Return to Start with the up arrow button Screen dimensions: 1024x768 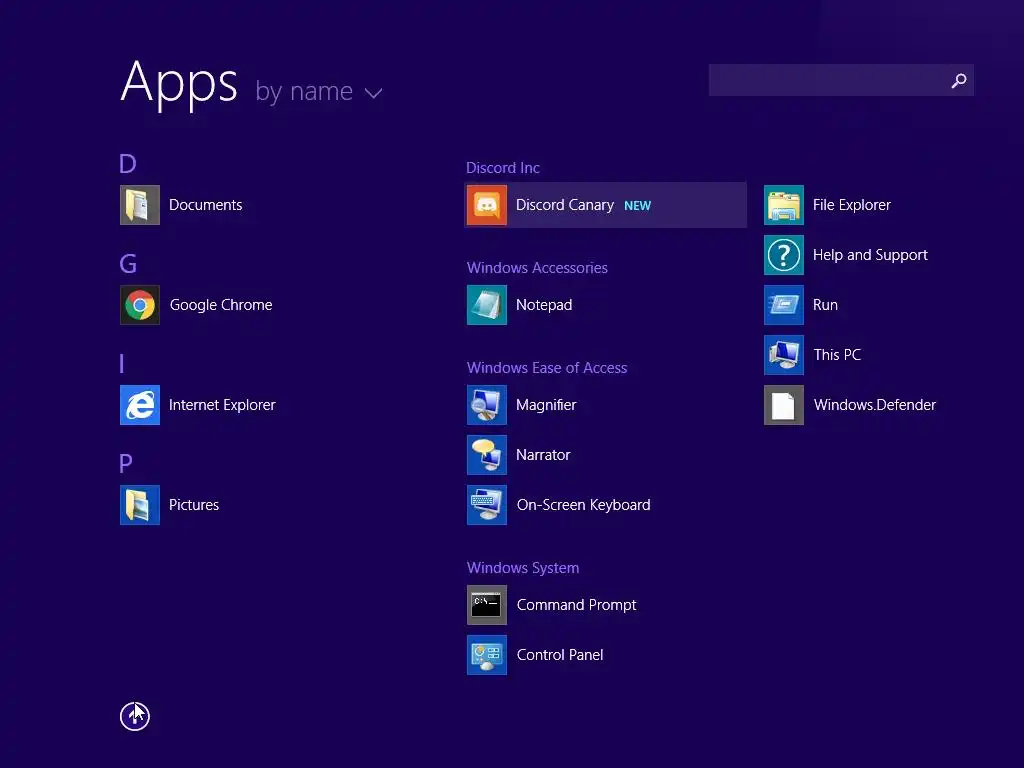click(x=135, y=716)
